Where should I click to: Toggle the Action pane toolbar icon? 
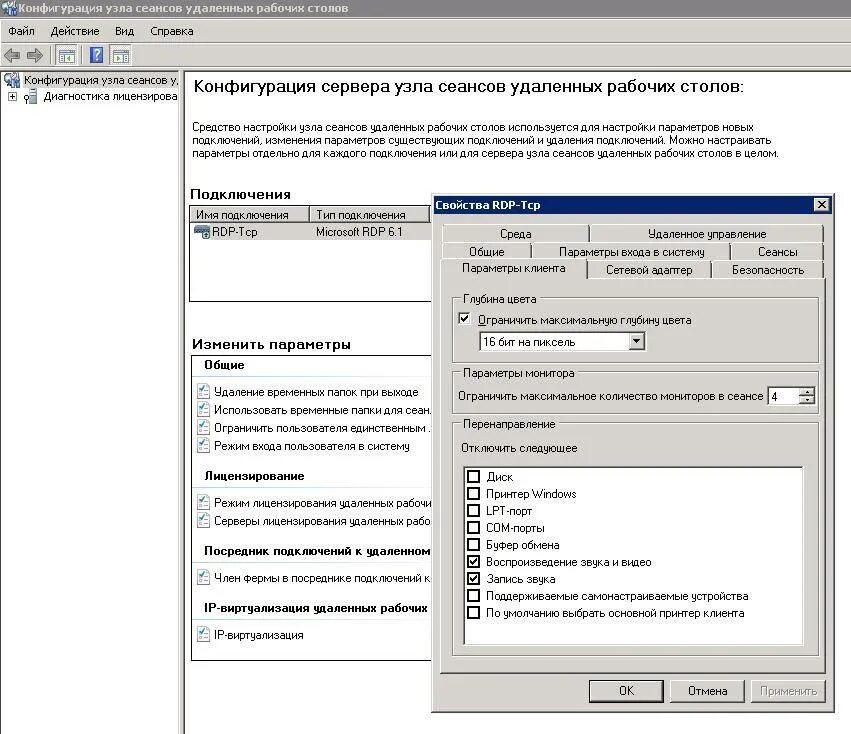tap(120, 55)
